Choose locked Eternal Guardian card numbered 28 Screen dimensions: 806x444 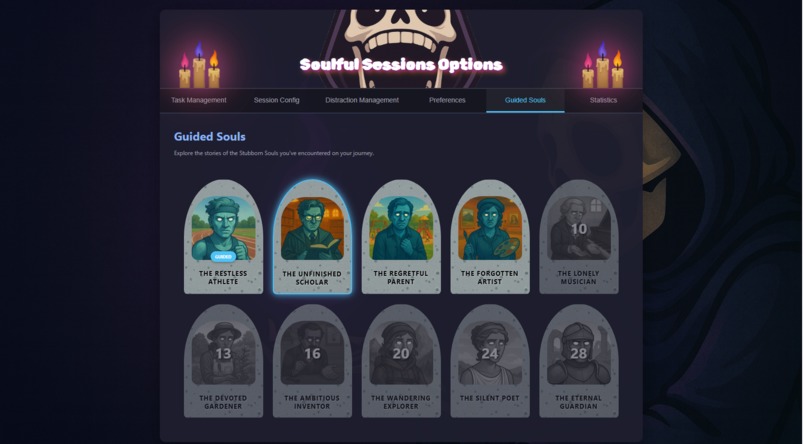pos(579,361)
